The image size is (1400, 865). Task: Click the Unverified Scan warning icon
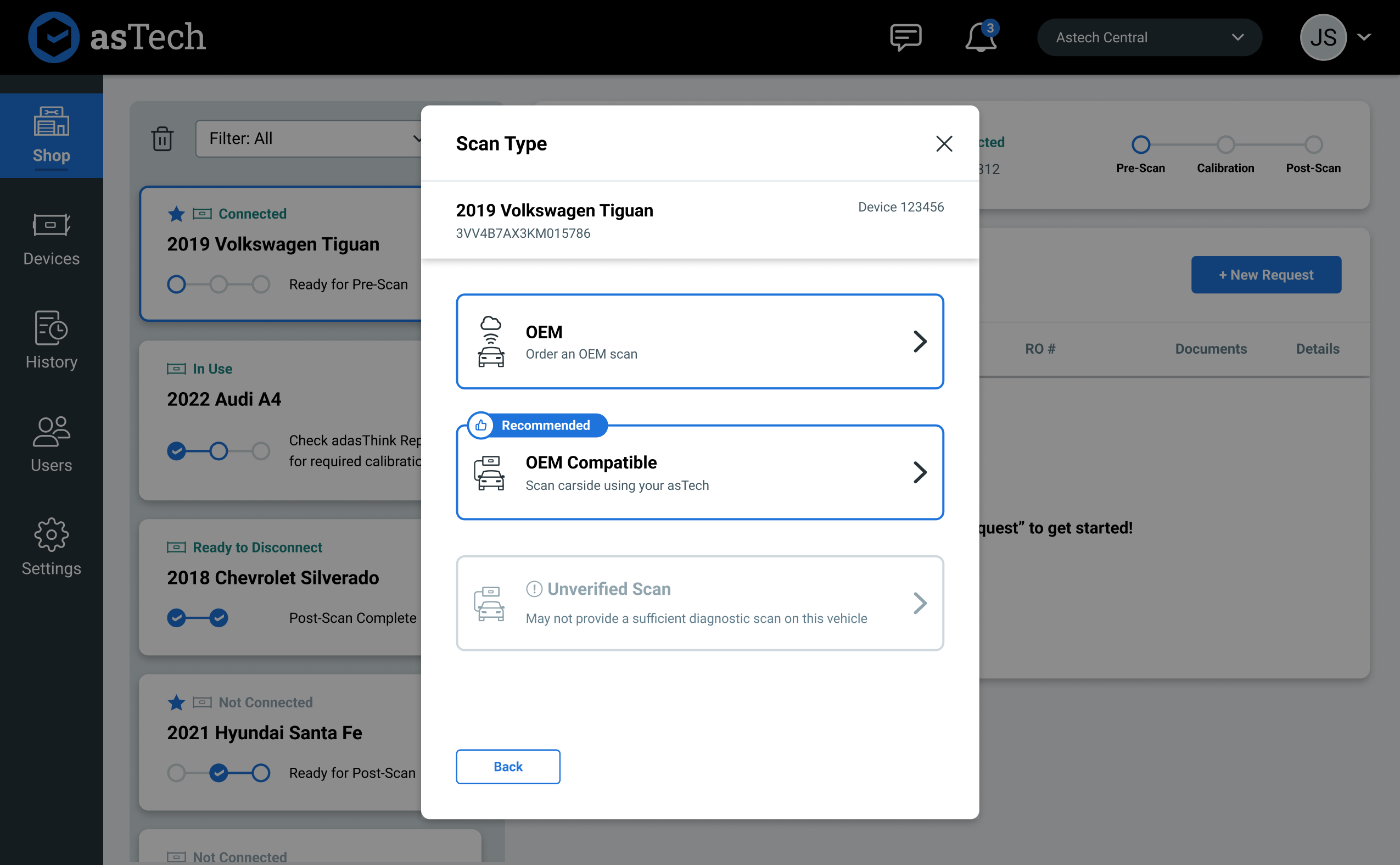(534, 589)
